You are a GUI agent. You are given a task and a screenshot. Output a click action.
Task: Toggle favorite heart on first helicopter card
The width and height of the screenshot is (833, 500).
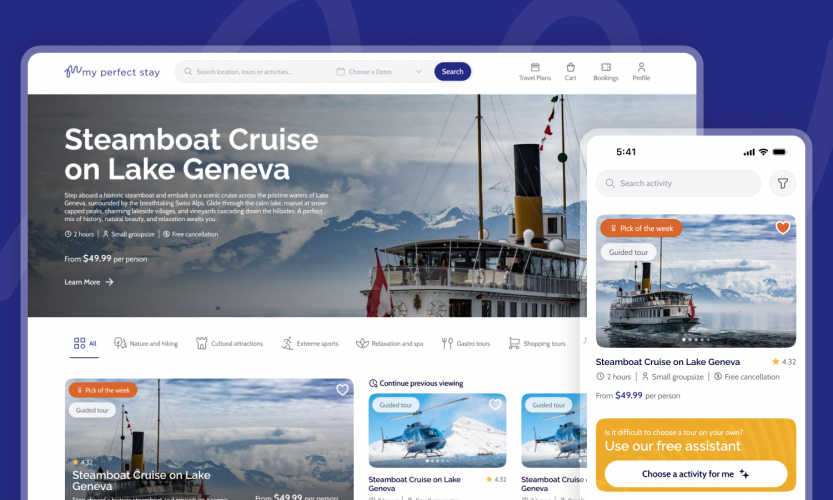495,404
